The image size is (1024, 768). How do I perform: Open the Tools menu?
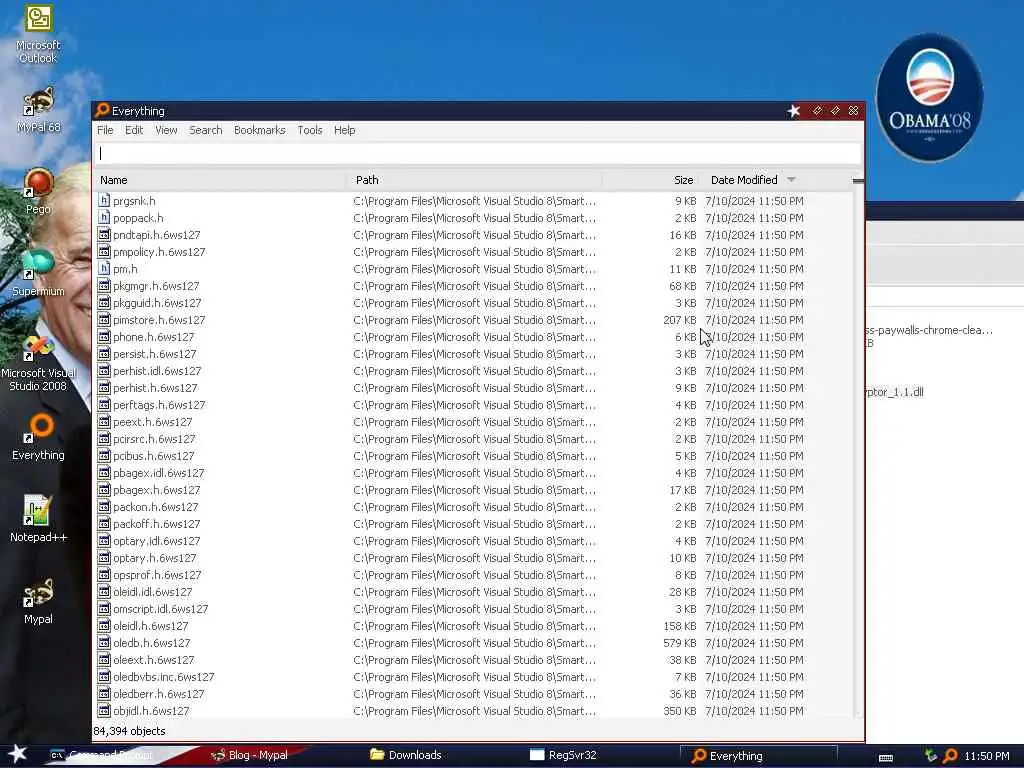[x=310, y=130]
